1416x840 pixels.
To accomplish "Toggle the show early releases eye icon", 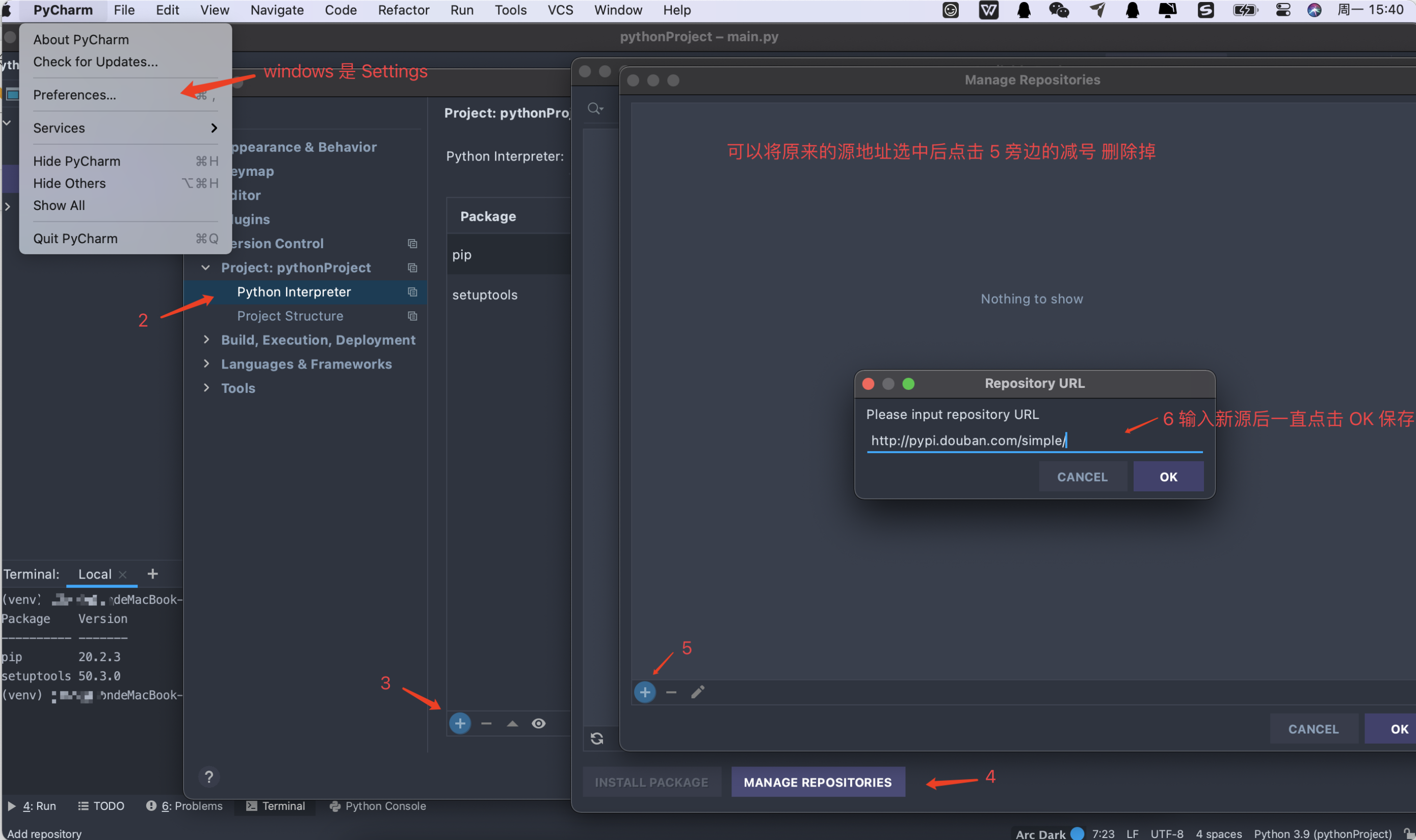I will click(x=538, y=723).
